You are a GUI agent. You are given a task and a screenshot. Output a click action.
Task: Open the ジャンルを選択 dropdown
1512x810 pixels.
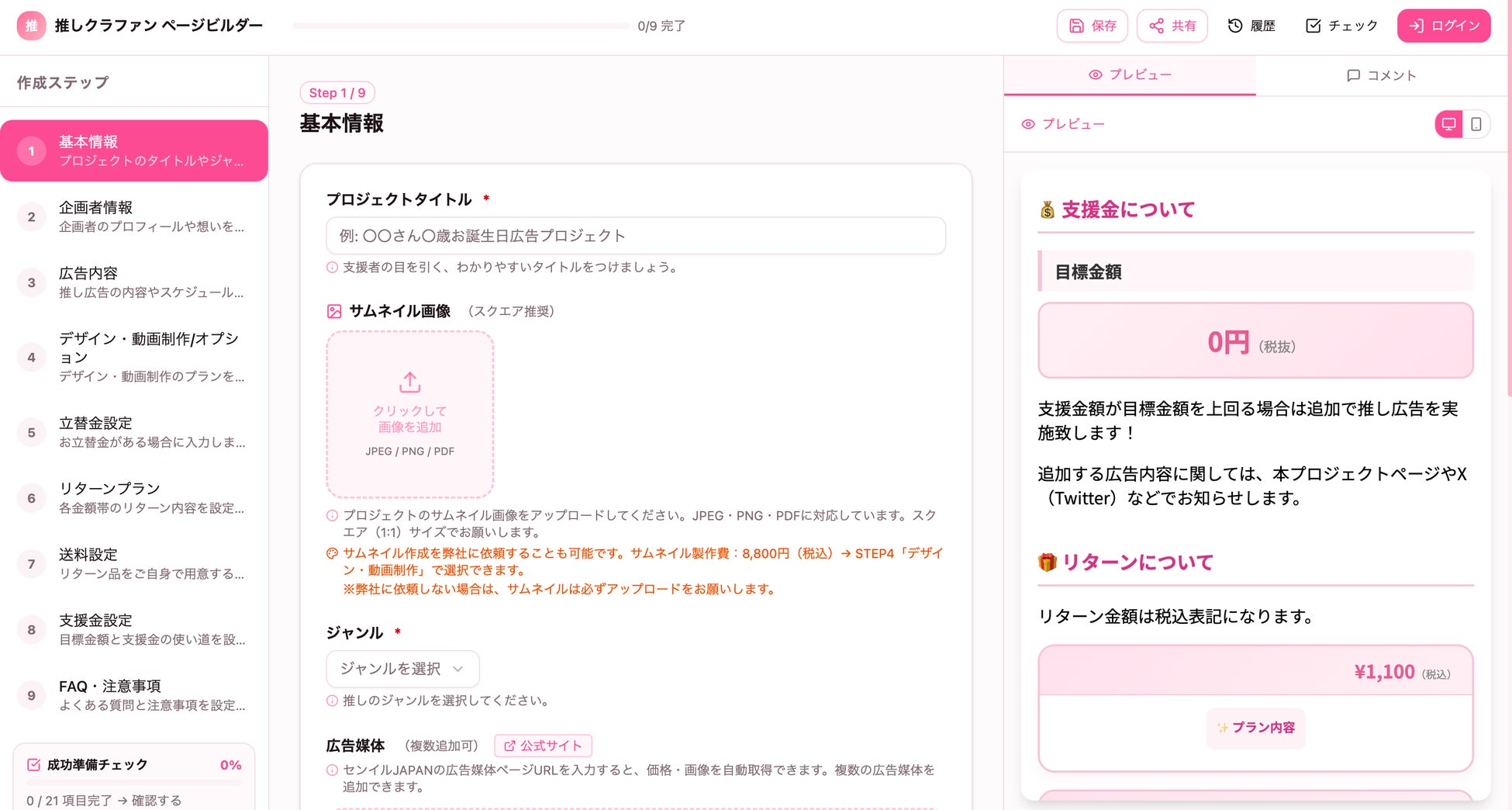402,669
